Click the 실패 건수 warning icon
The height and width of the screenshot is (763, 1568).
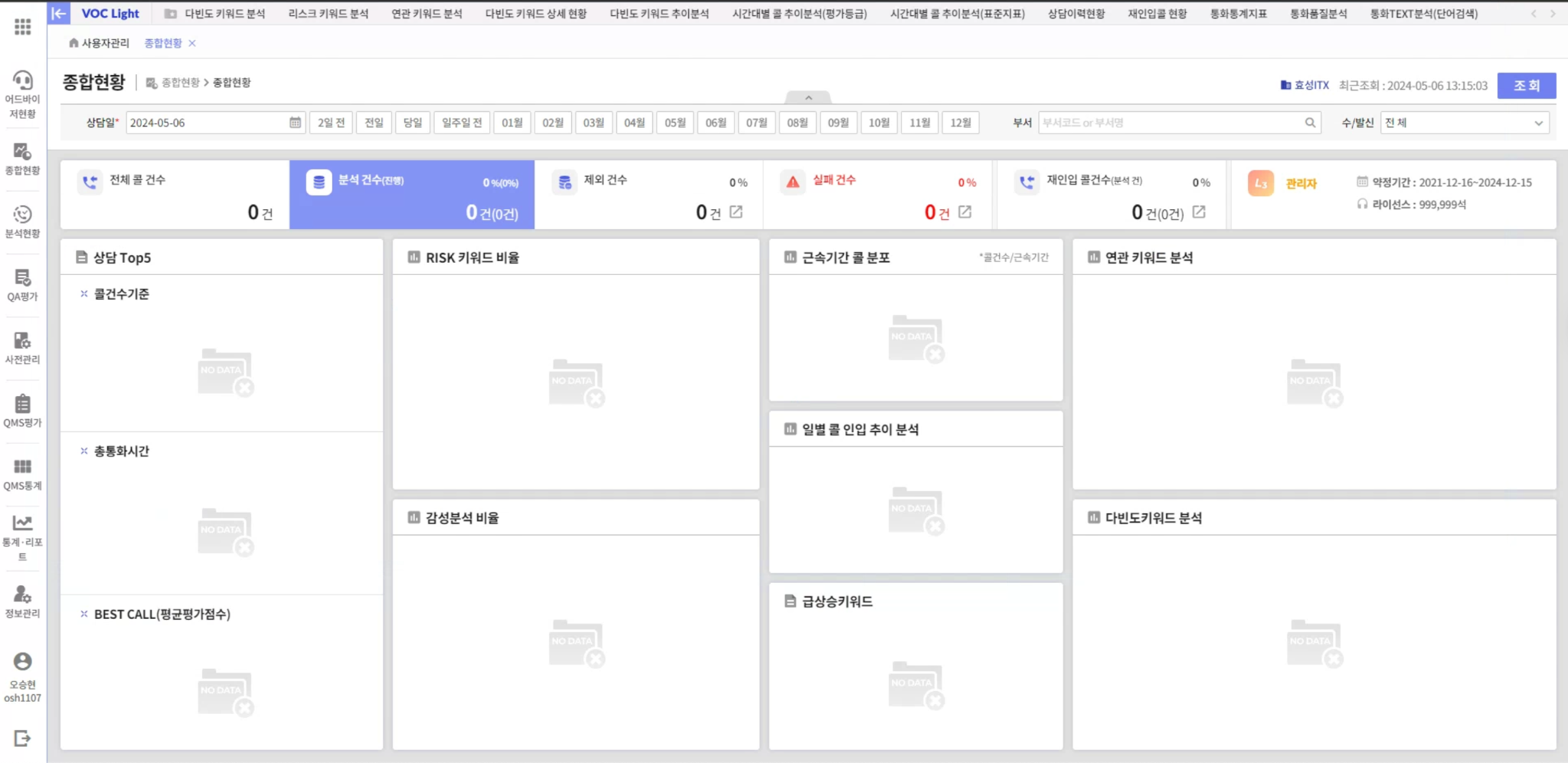point(792,182)
